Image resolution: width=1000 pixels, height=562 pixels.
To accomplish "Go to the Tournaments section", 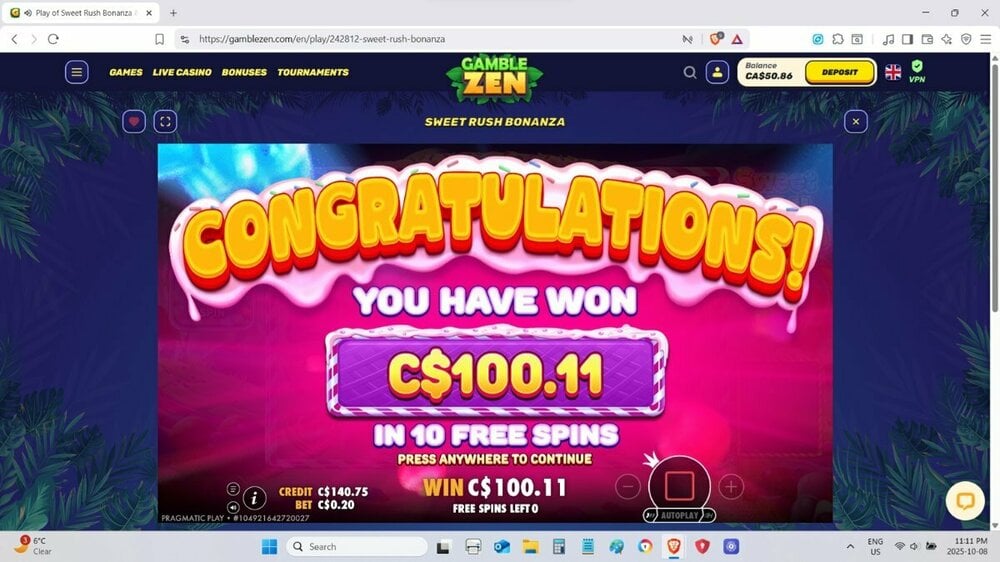I will point(312,72).
